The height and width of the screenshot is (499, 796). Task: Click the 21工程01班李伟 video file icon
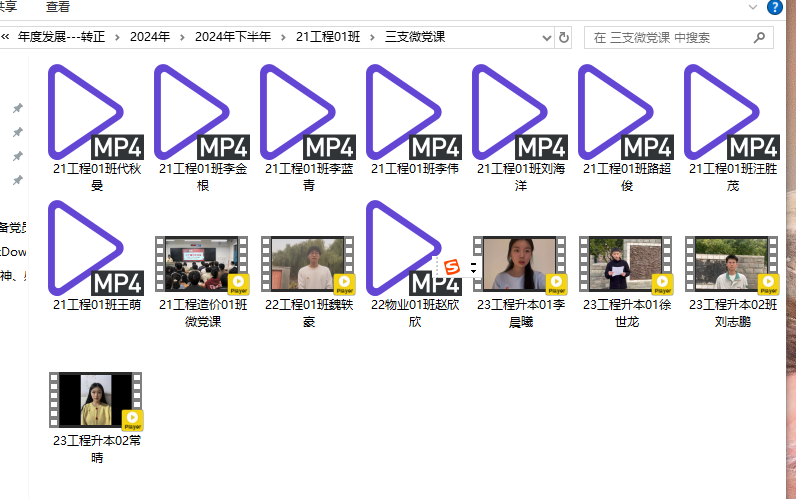coord(415,112)
